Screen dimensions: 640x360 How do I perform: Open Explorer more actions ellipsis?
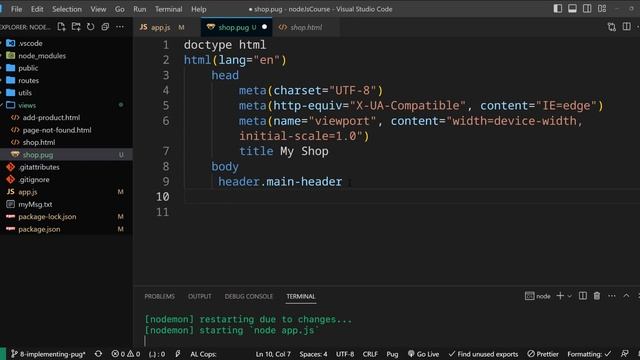pyautogui.click(x=120, y=27)
